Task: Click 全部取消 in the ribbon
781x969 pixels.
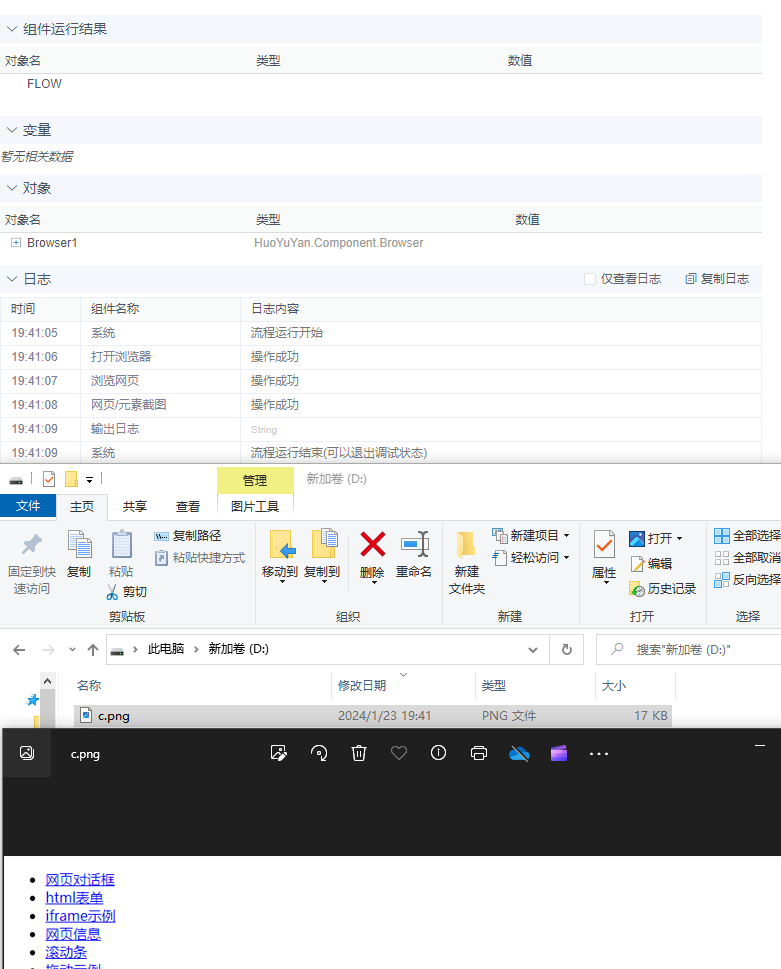Action: [x=747, y=558]
